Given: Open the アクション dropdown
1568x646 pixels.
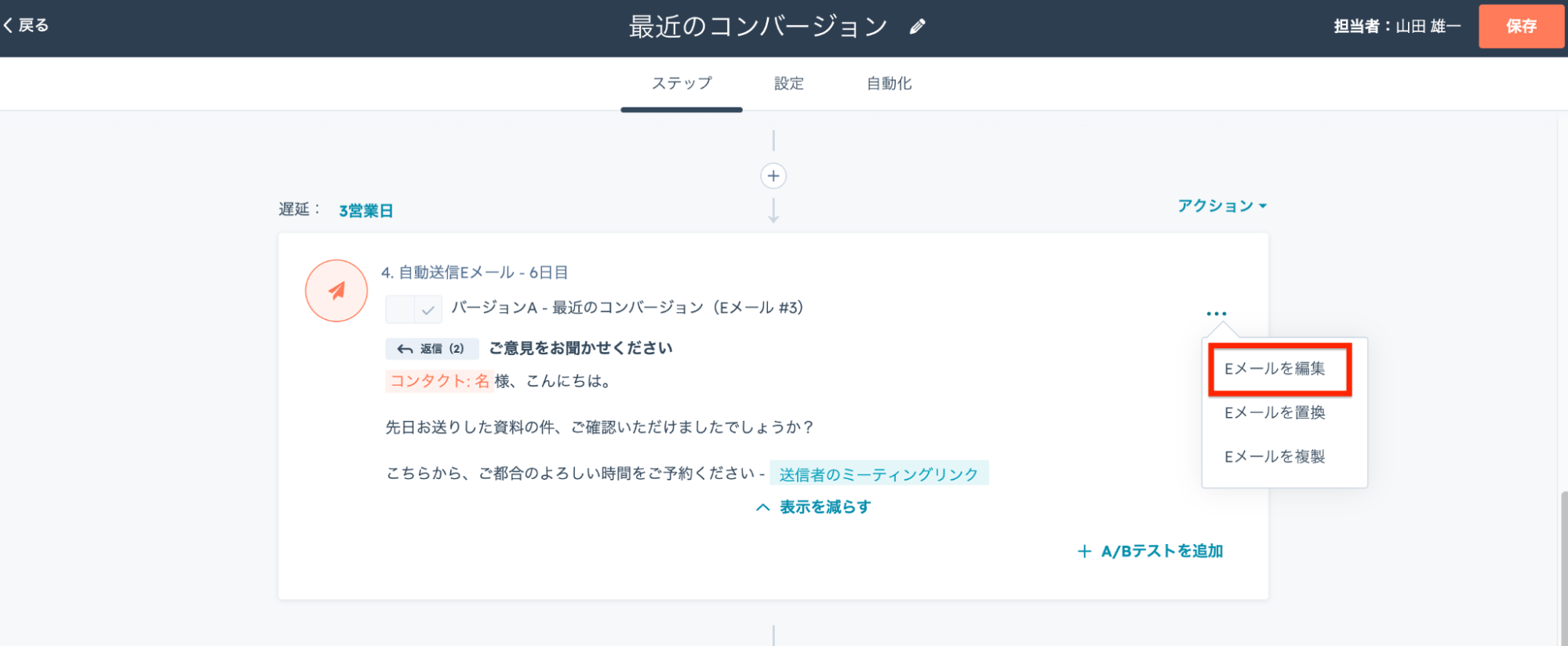Looking at the screenshot, I should 1221,206.
